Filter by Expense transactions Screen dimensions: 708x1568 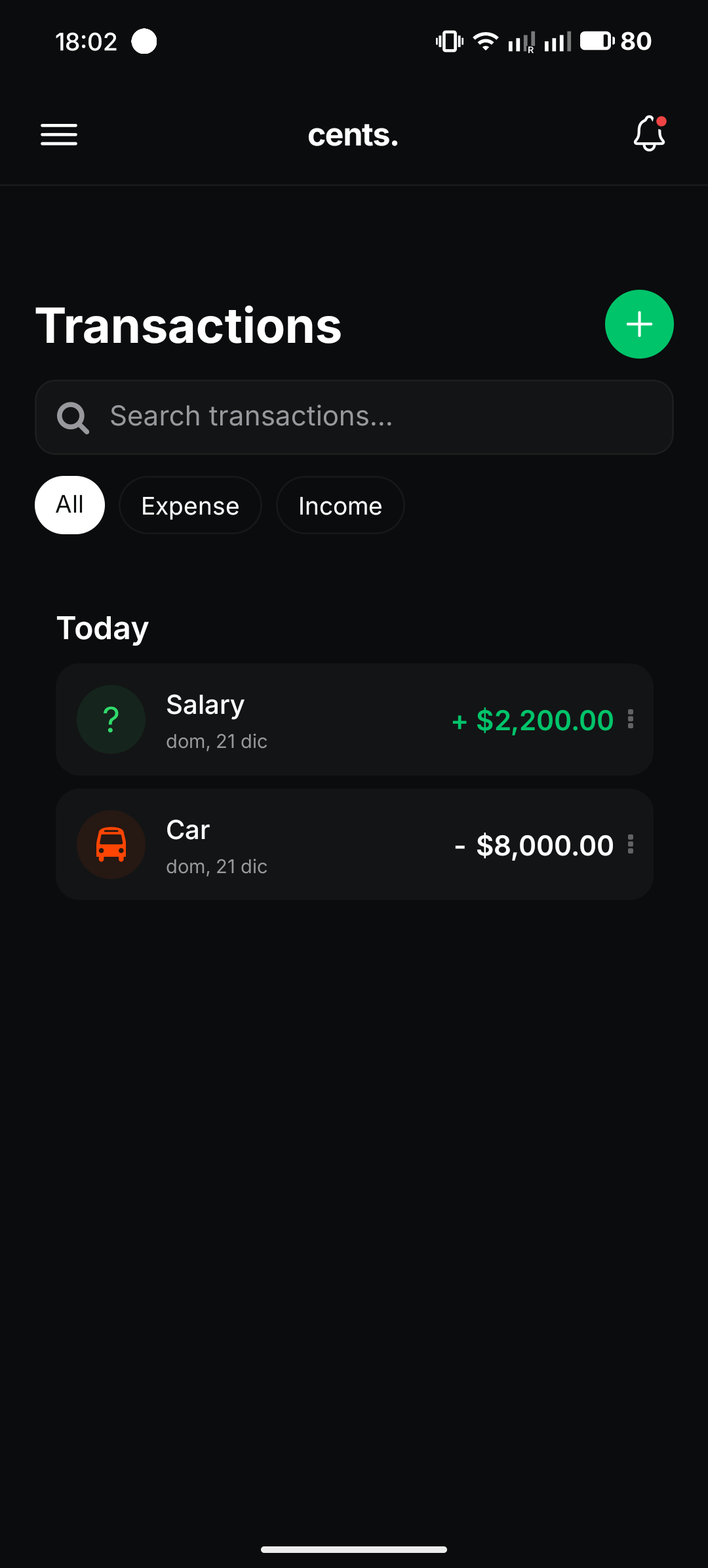pos(190,505)
